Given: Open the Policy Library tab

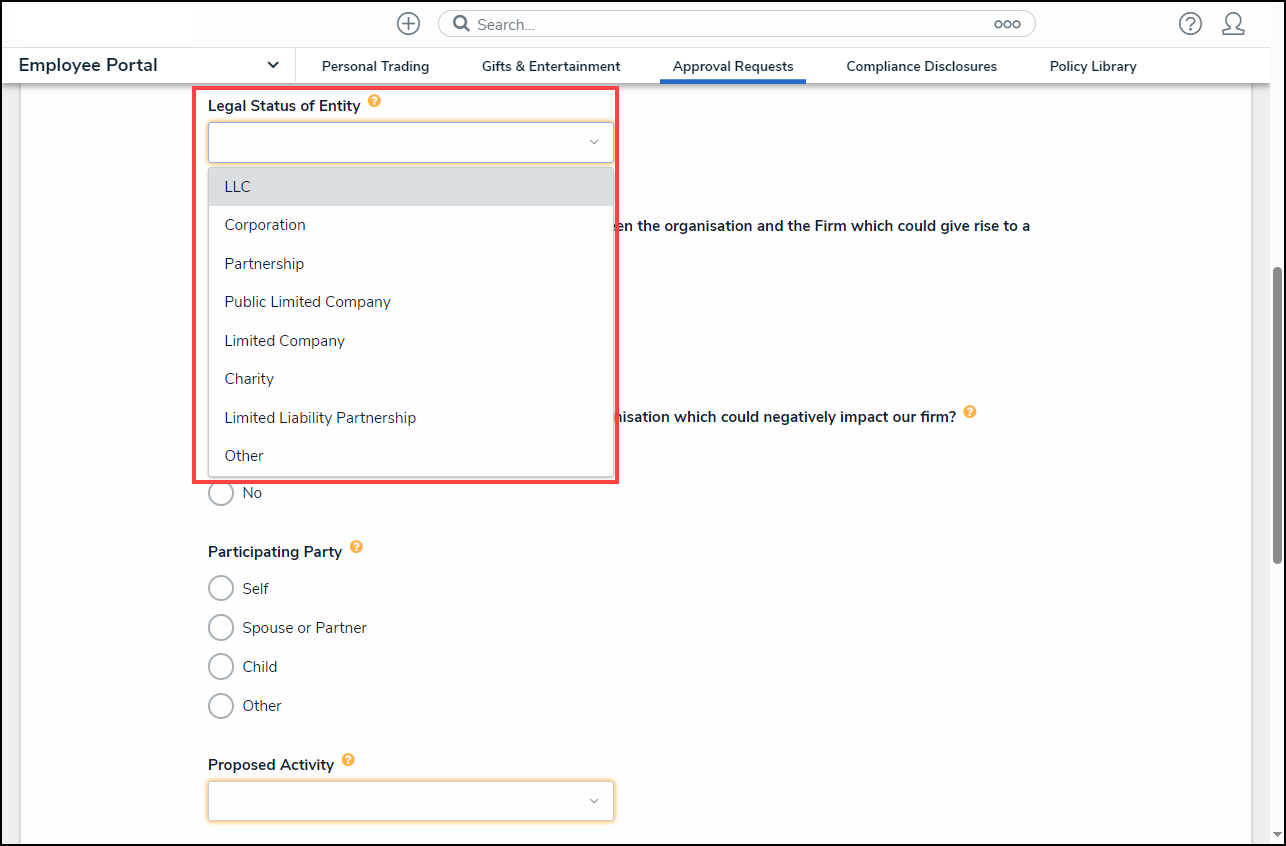Looking at the screenshot, I should pos(1092,66).
